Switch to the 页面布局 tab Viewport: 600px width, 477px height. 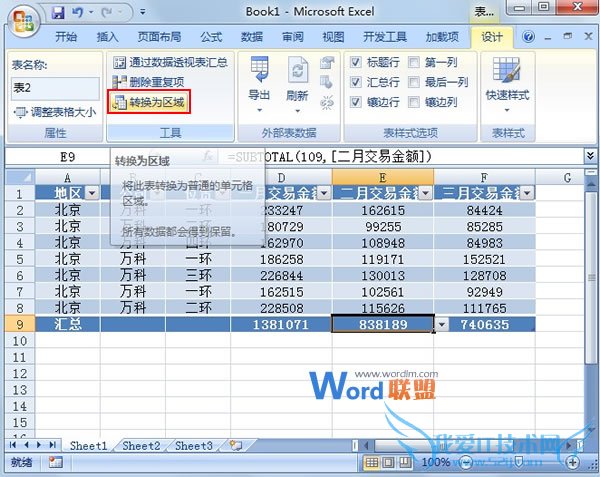[159, 37]
